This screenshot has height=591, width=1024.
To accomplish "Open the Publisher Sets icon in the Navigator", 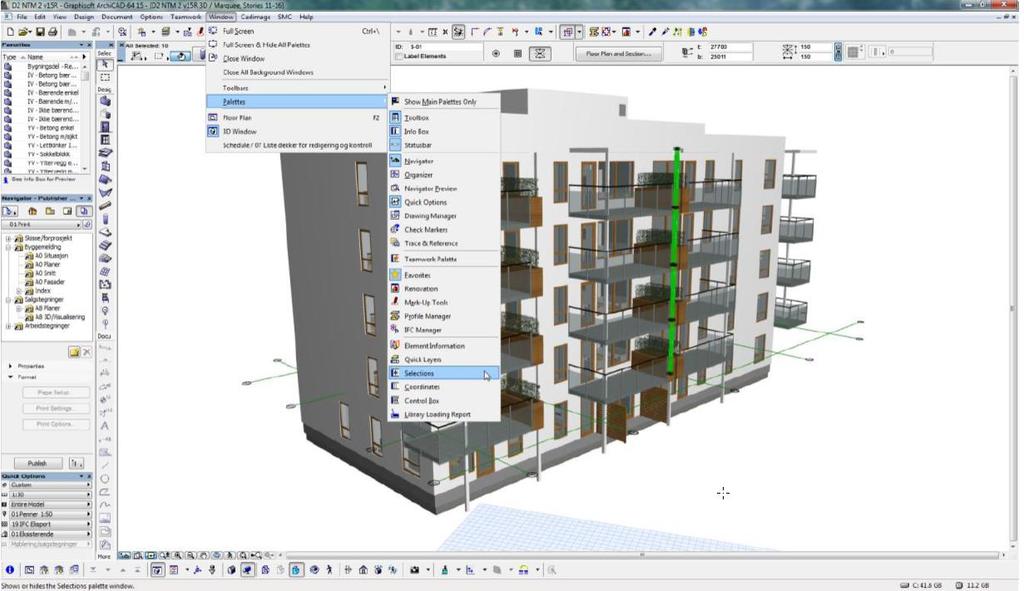I will 84,211.
